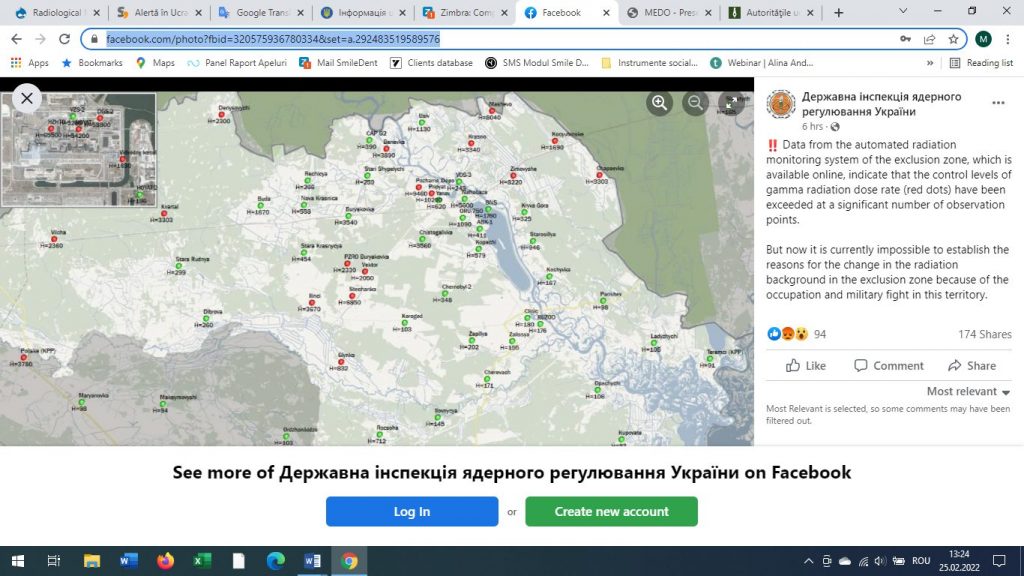This screenshot has width=1024, height=576.
Task: Switch to the Google Translate tab
Action: point(261,12)
